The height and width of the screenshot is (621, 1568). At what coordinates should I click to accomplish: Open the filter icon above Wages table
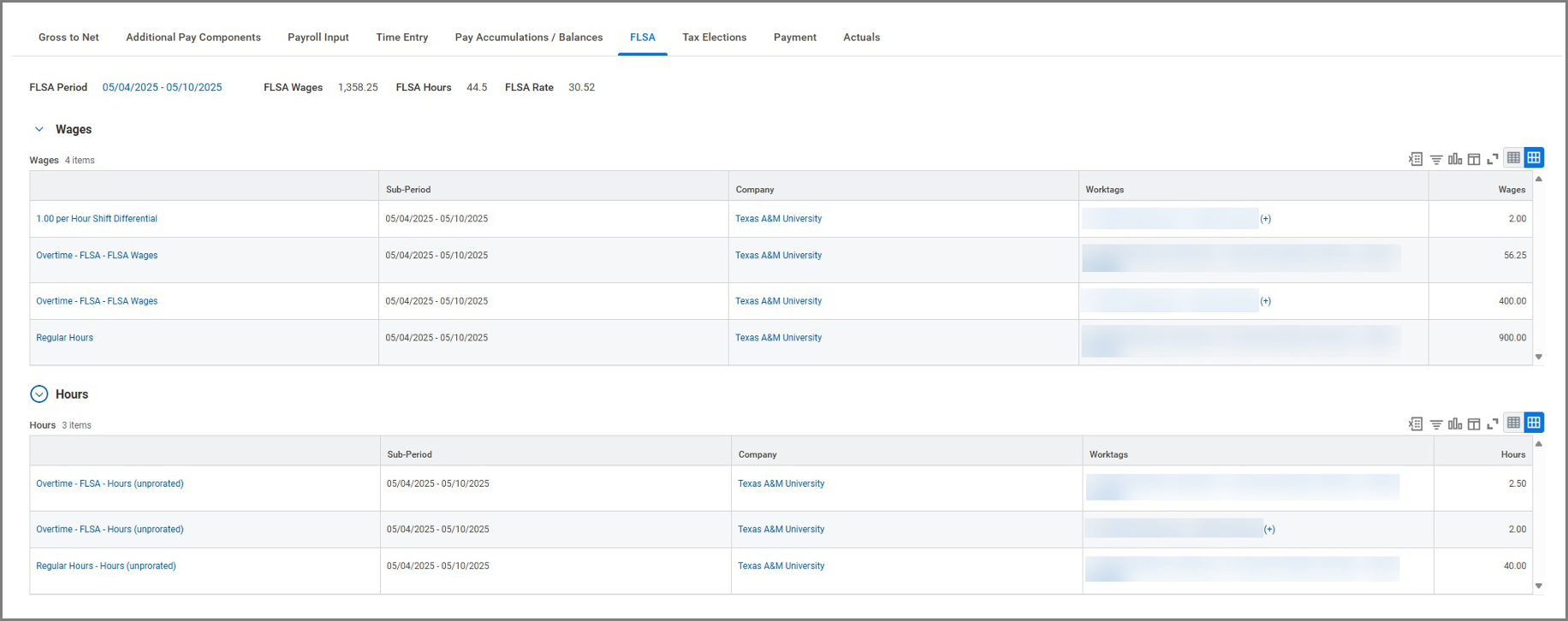(1435, 159)
